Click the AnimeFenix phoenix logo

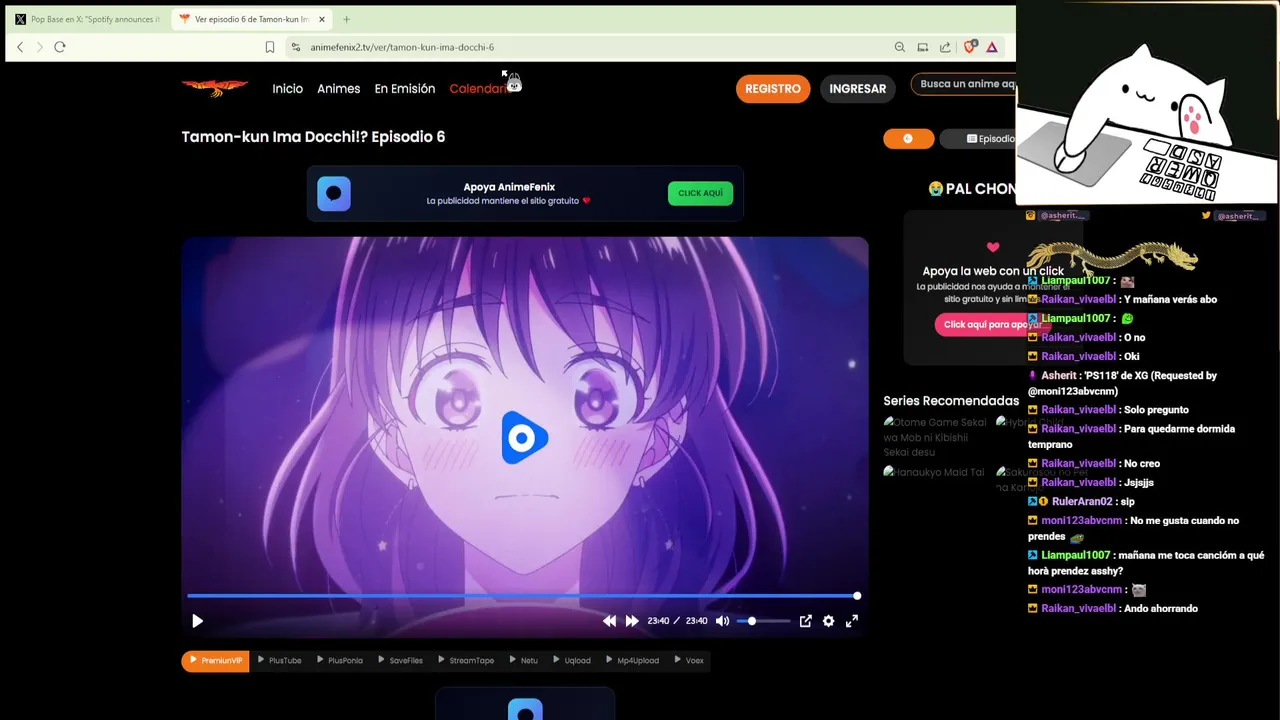tap(215, 88)
